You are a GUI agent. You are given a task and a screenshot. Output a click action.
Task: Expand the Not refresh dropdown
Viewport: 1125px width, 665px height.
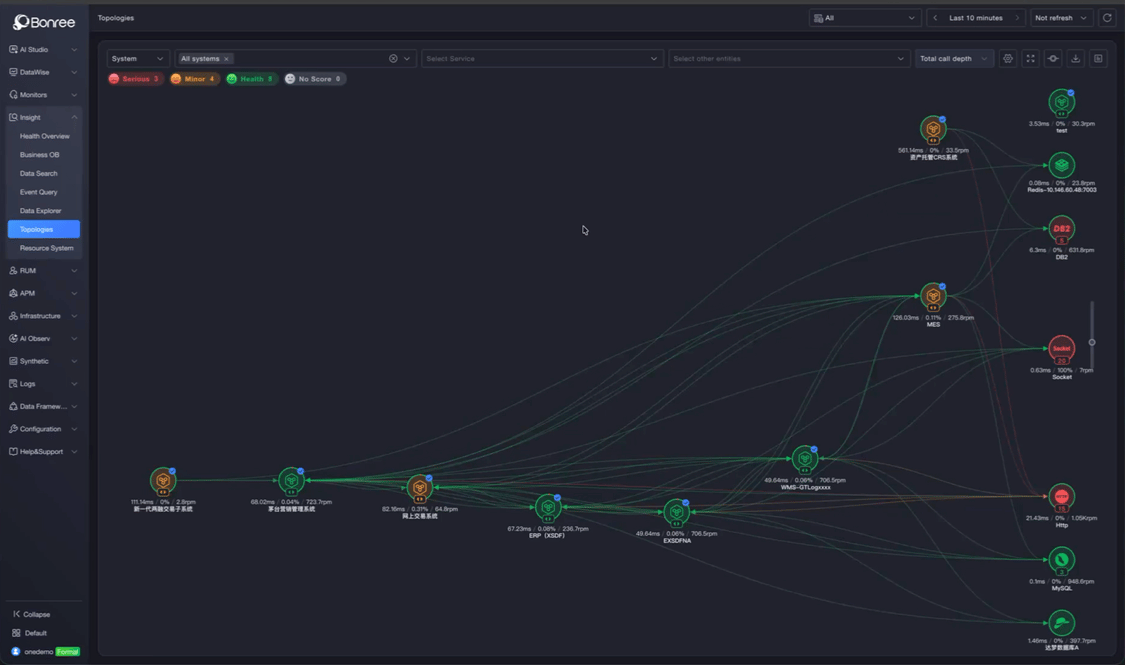coord(1061,18)
